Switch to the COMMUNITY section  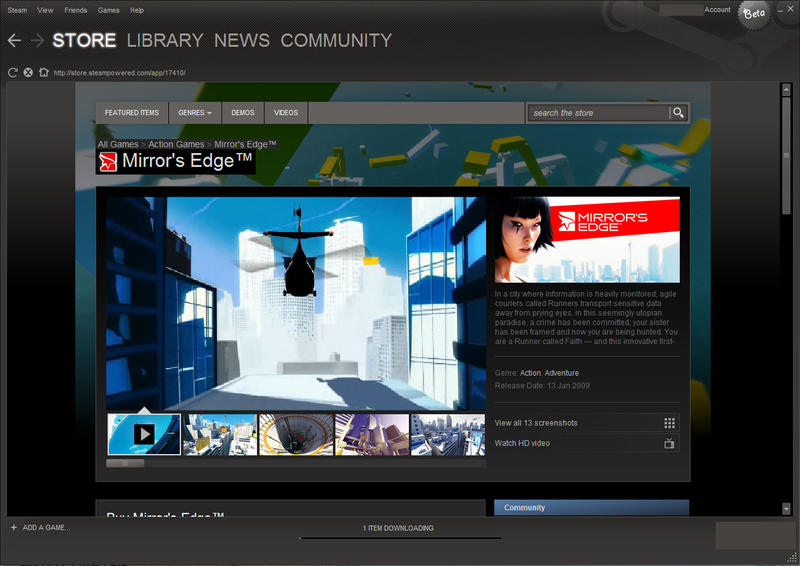click(336, 40)
